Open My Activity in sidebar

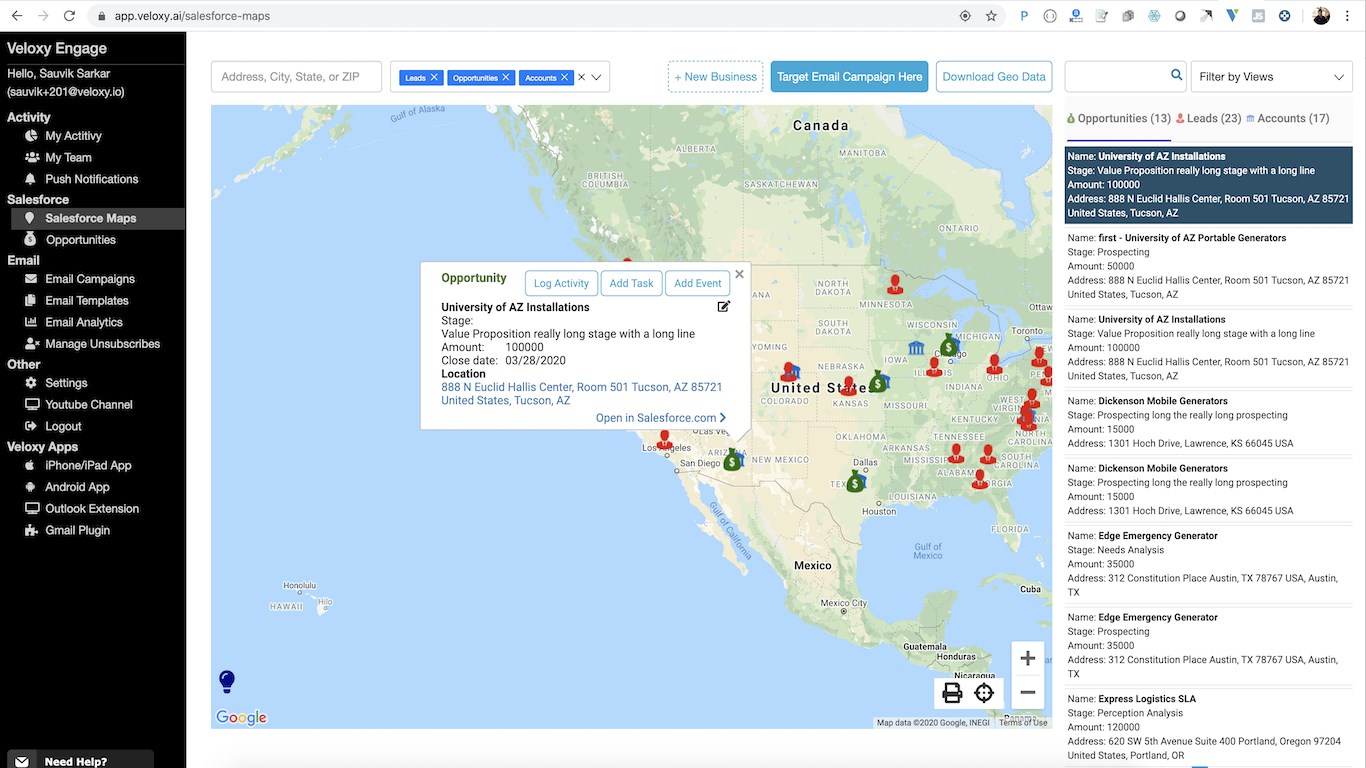click(73, 136)
